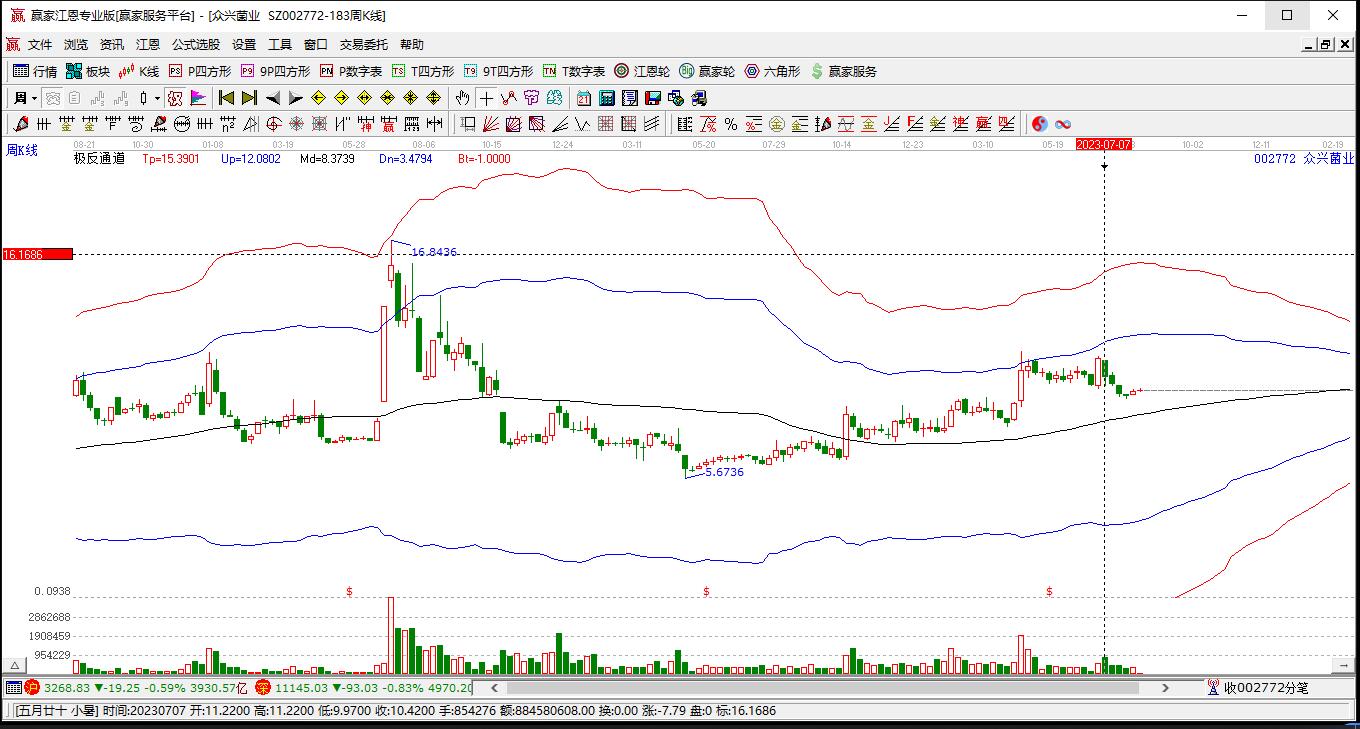
Task: Switch to the K线 chart view
Action: point(139,71)
